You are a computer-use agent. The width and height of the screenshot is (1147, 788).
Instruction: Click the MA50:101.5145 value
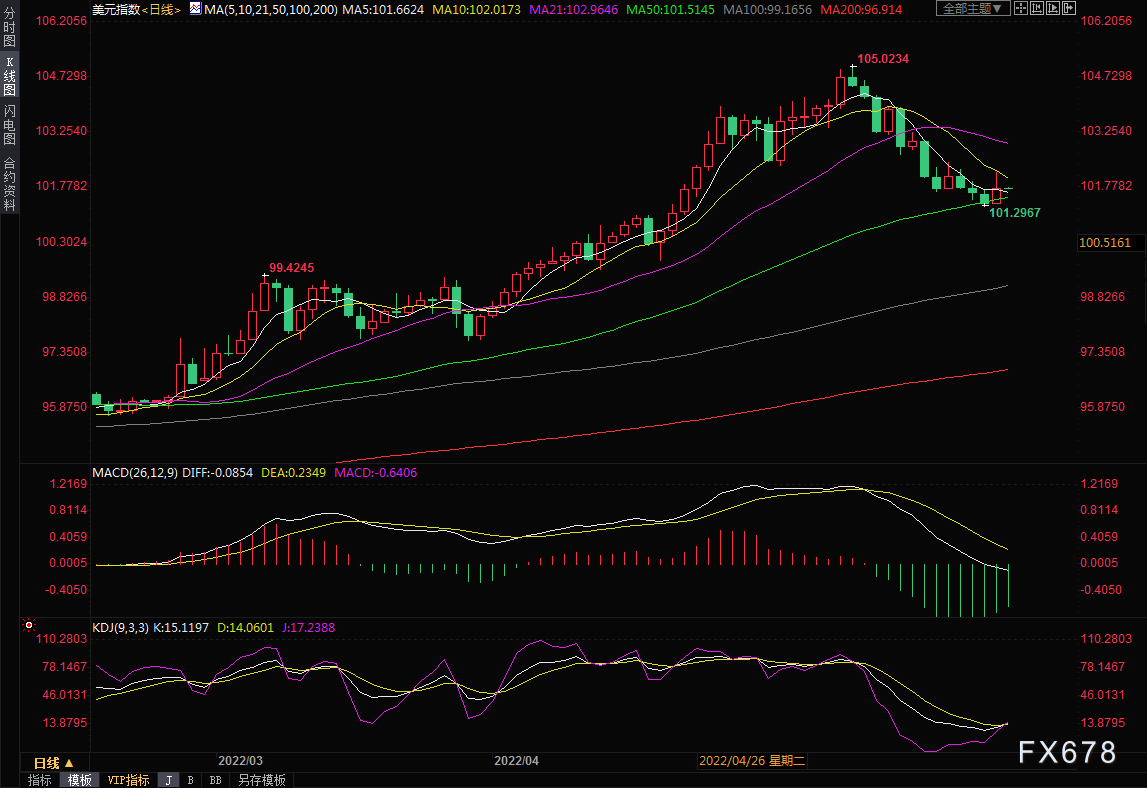(x=670, y=10)
